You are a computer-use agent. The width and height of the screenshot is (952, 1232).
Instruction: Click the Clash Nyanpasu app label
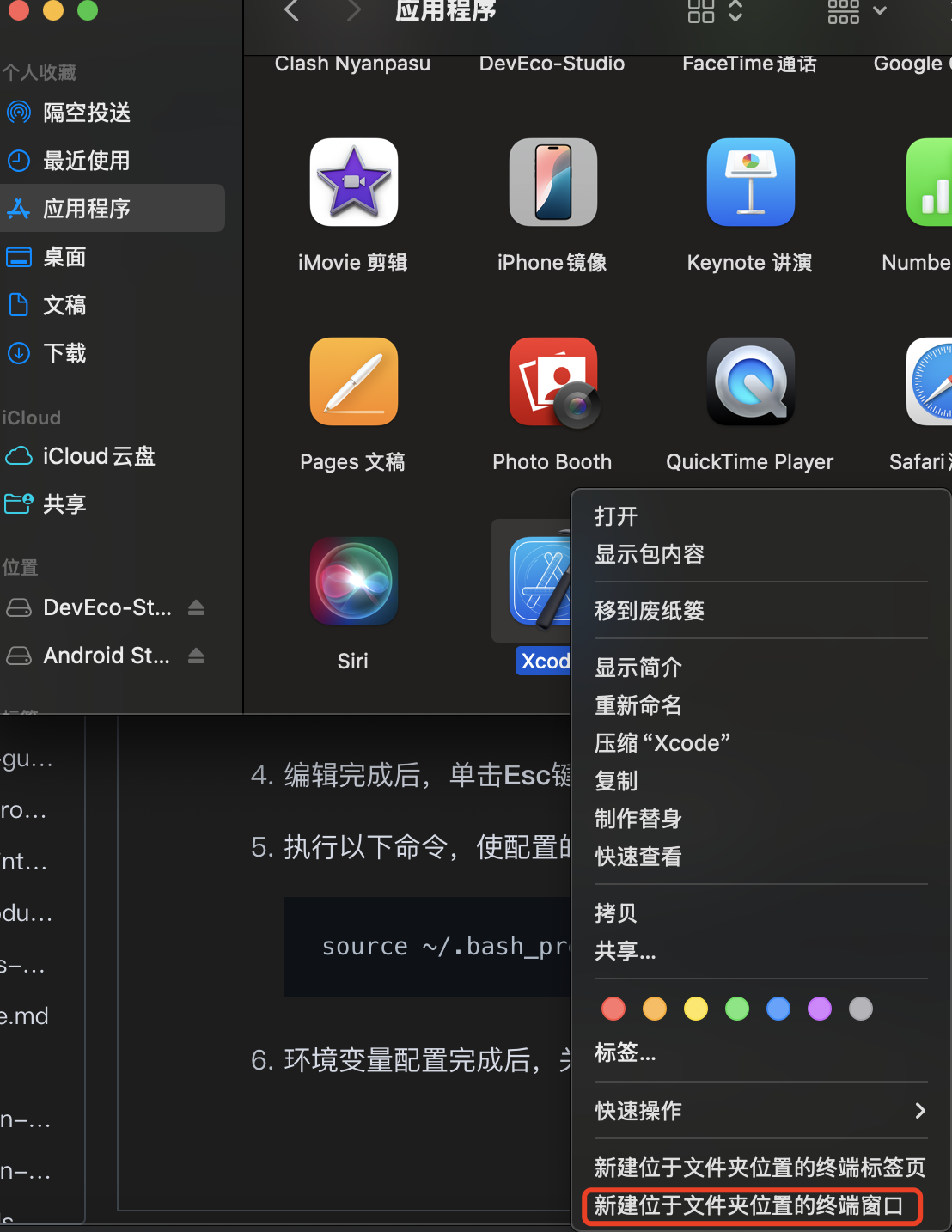point(352,64)
